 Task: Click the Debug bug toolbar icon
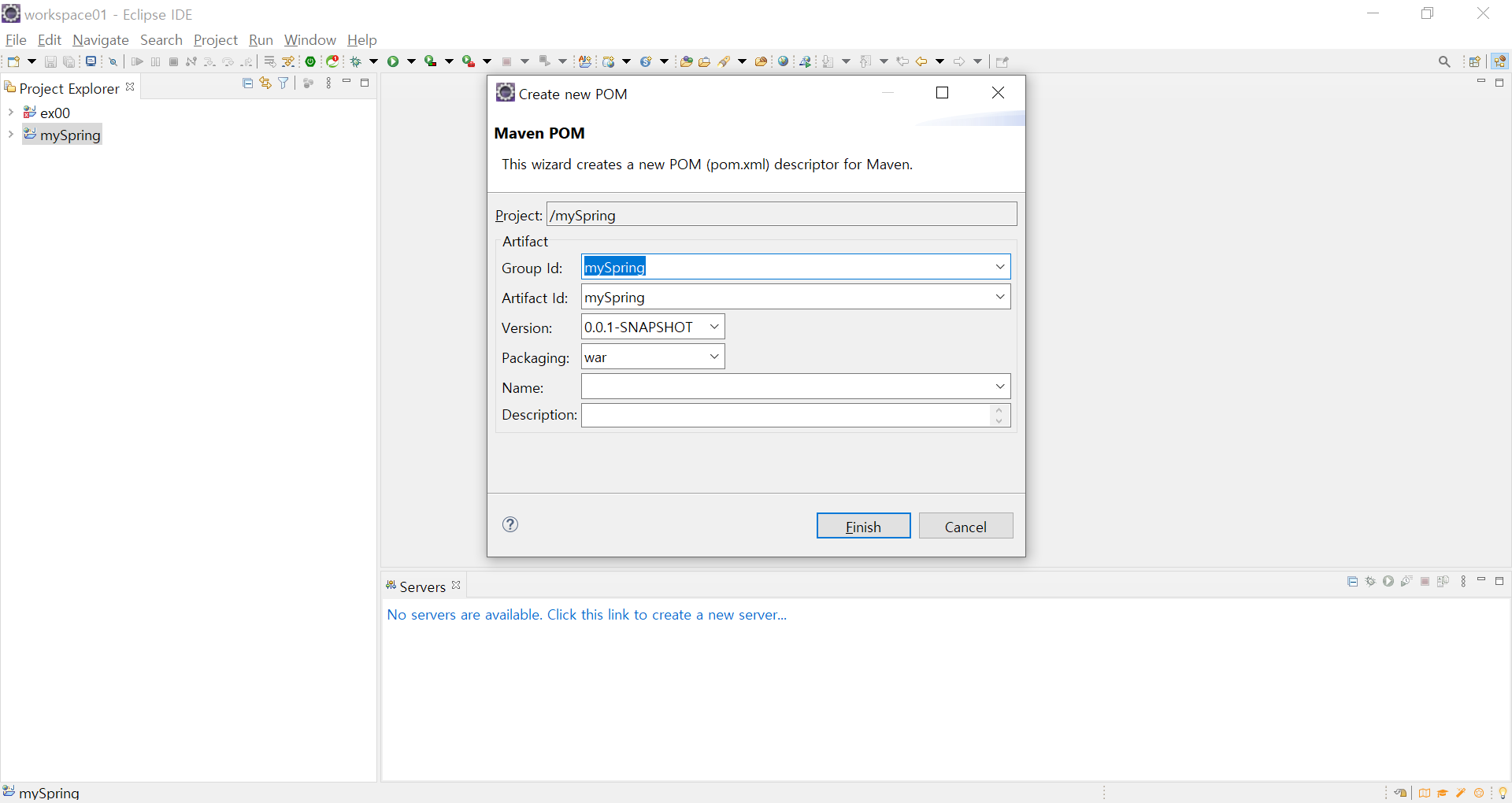point(356,61)
